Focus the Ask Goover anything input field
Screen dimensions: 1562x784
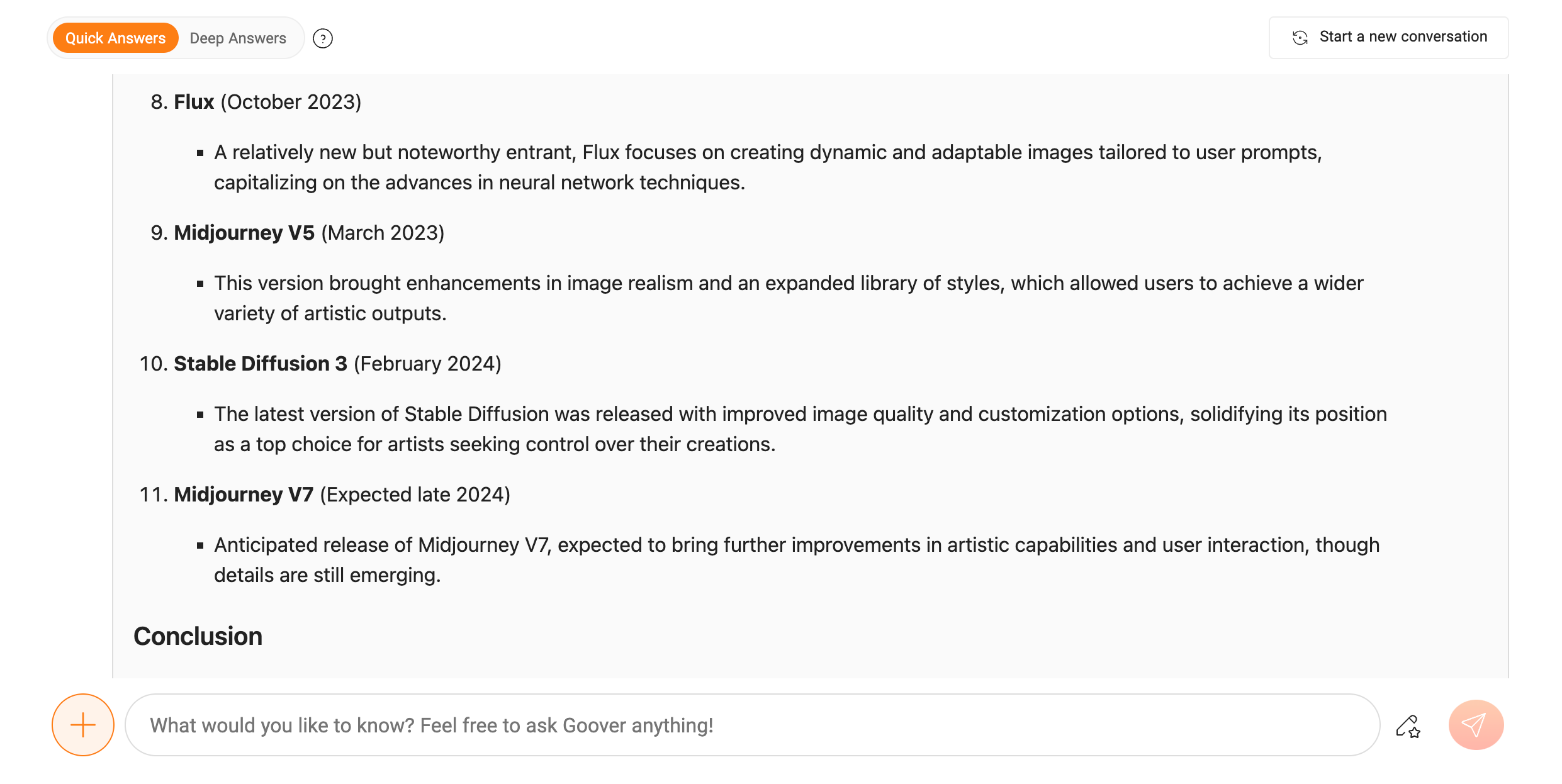pos(752,725)
